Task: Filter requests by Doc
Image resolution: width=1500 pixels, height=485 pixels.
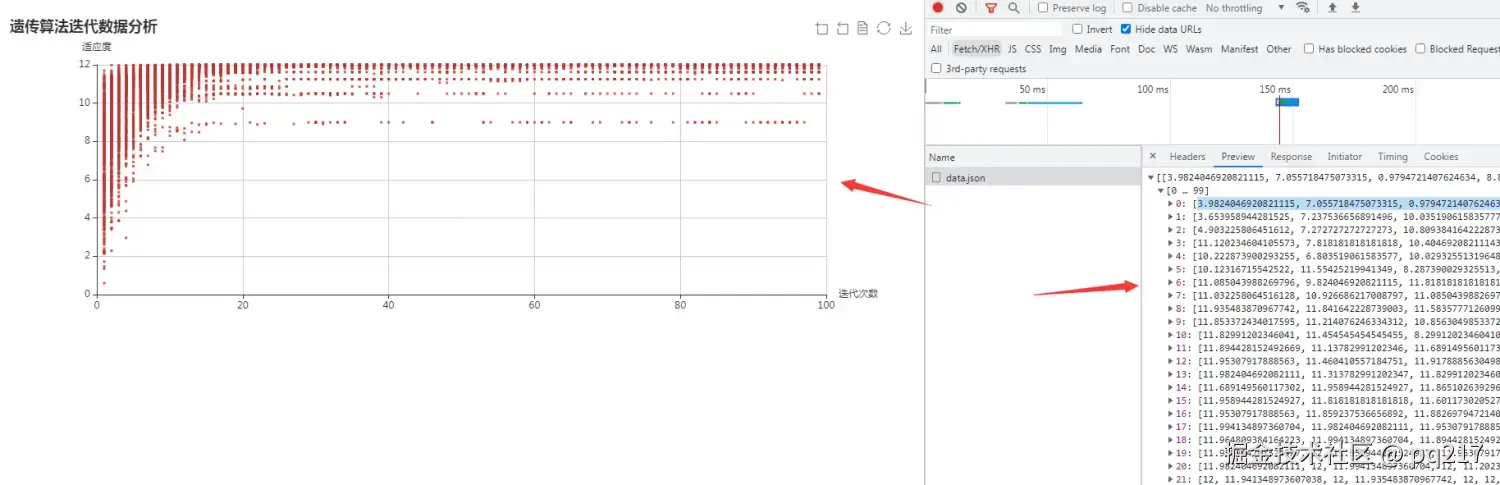Action: pyautogui.click(x=1146, y=48)
